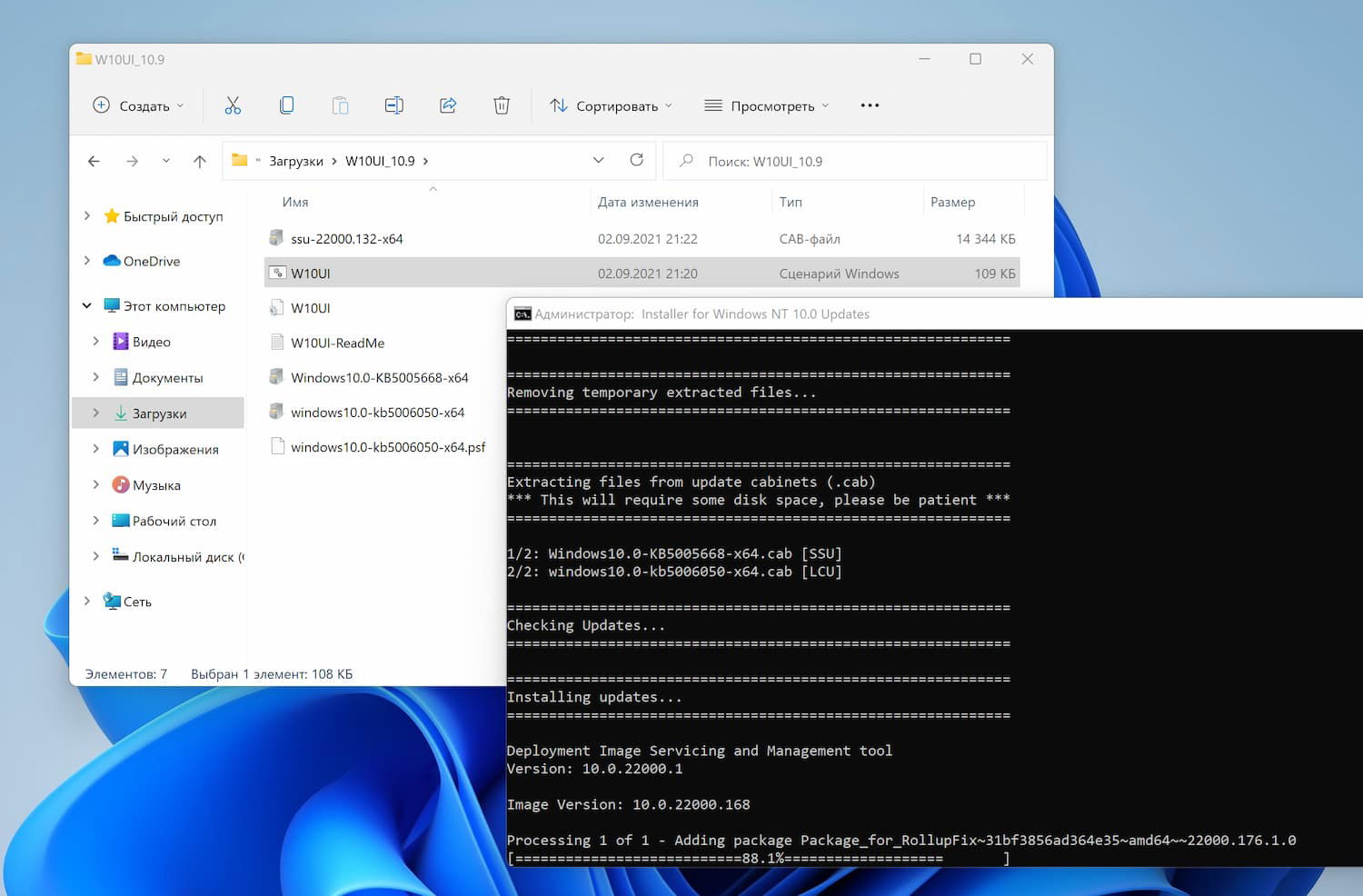Open Документы folder in the sidebar
The width and height of the screenshot is (1363, 896).
(167, 377)
